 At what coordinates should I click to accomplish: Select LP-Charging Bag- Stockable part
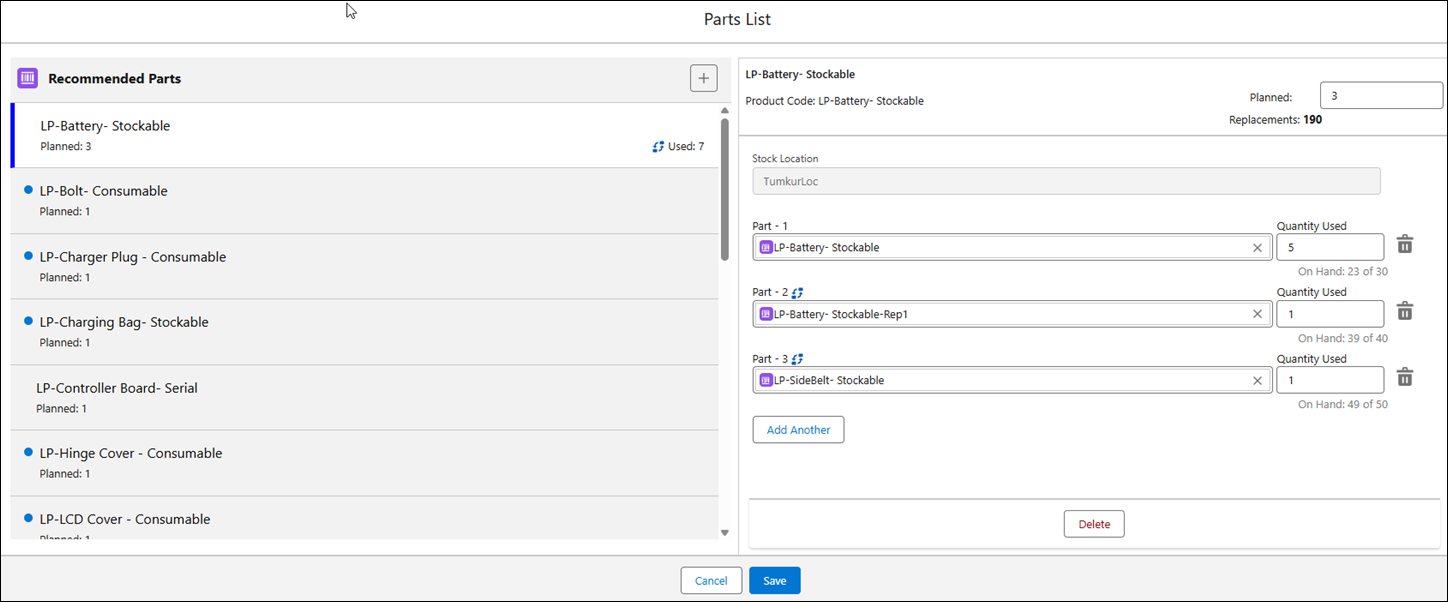click(x=364, y=332)
